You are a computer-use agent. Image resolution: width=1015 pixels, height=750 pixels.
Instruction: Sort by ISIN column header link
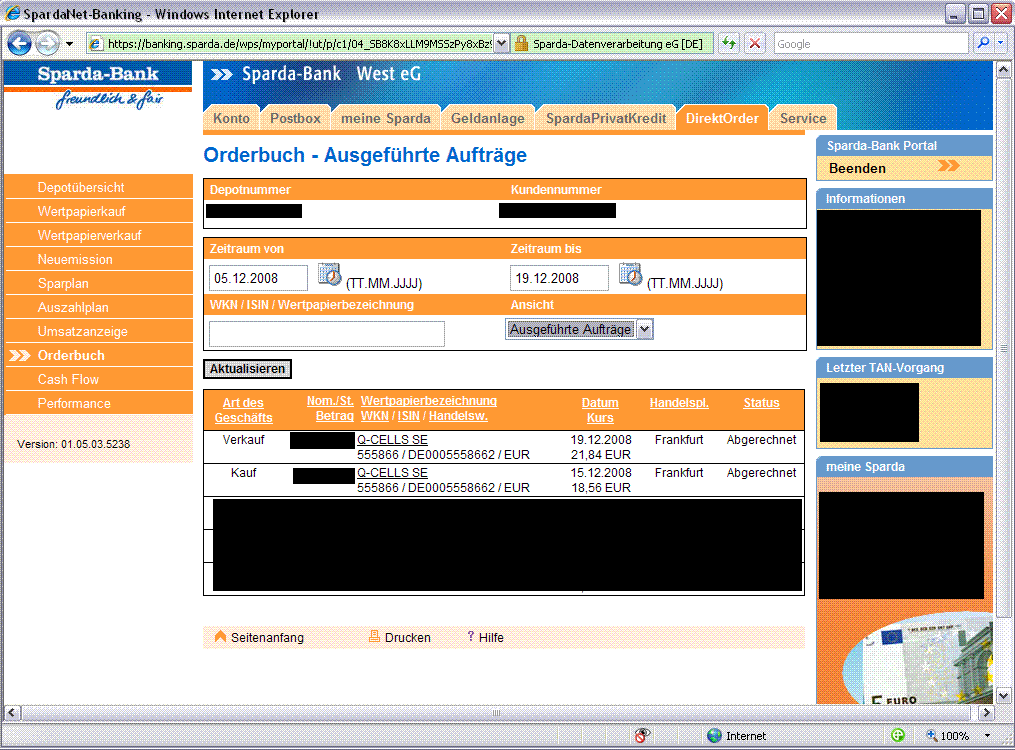click(408, 416)
